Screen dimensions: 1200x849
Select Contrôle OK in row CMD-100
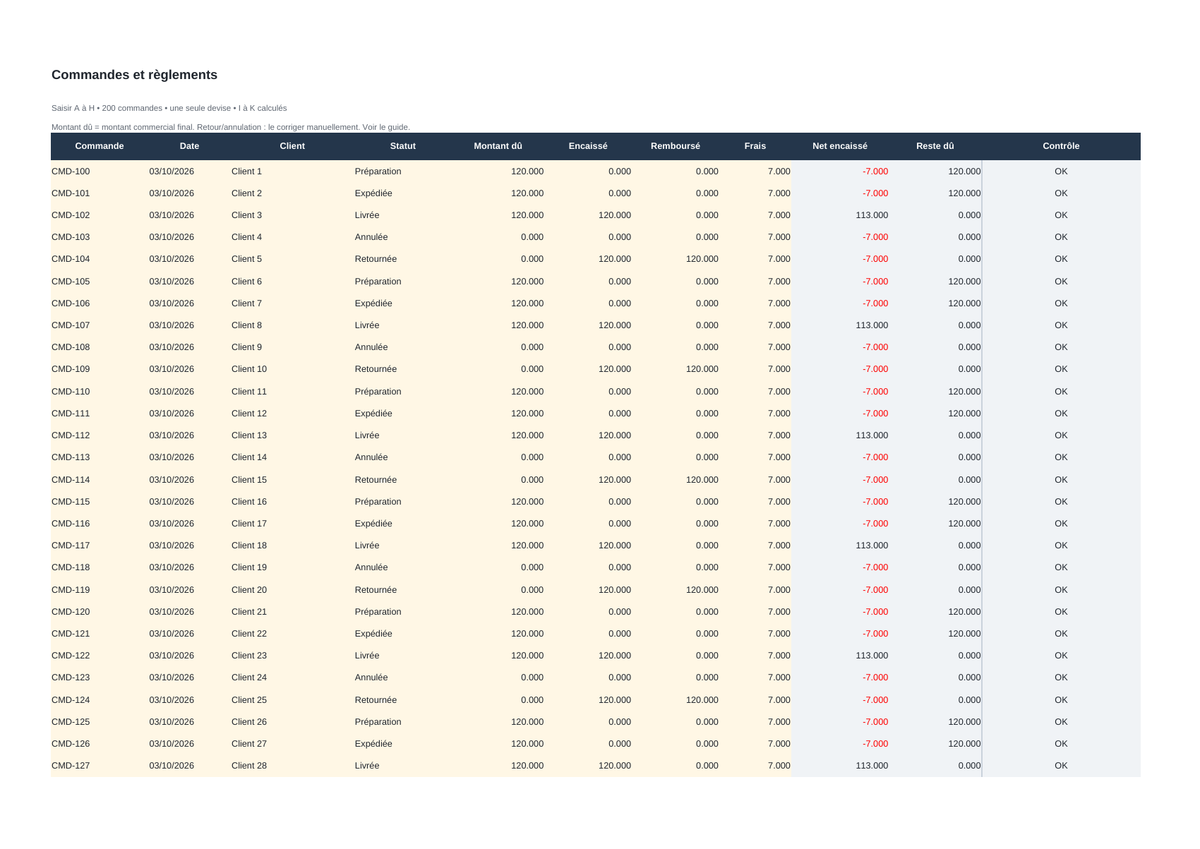coord(1061,172)
